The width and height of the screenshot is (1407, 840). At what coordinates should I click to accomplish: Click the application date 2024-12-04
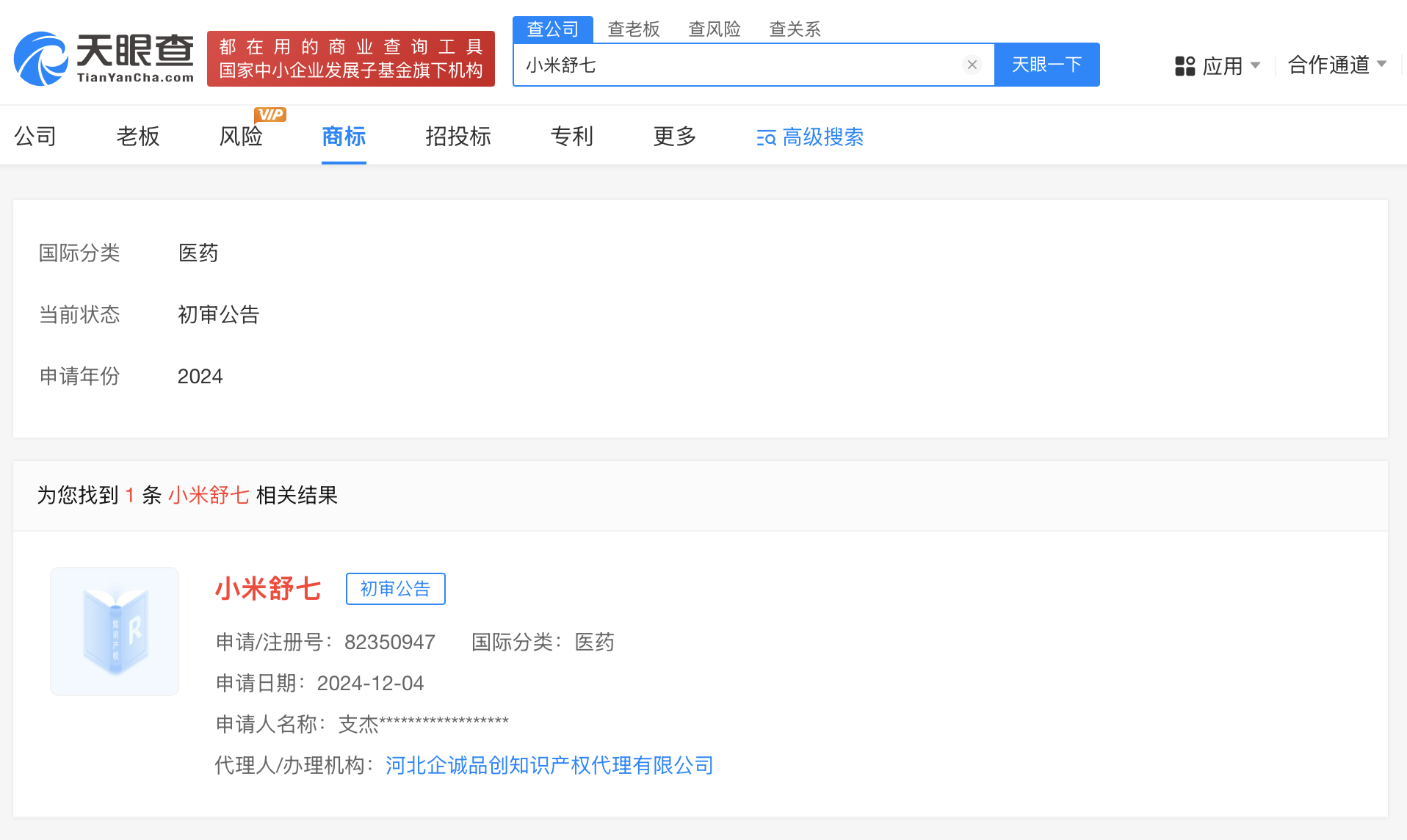371,684
